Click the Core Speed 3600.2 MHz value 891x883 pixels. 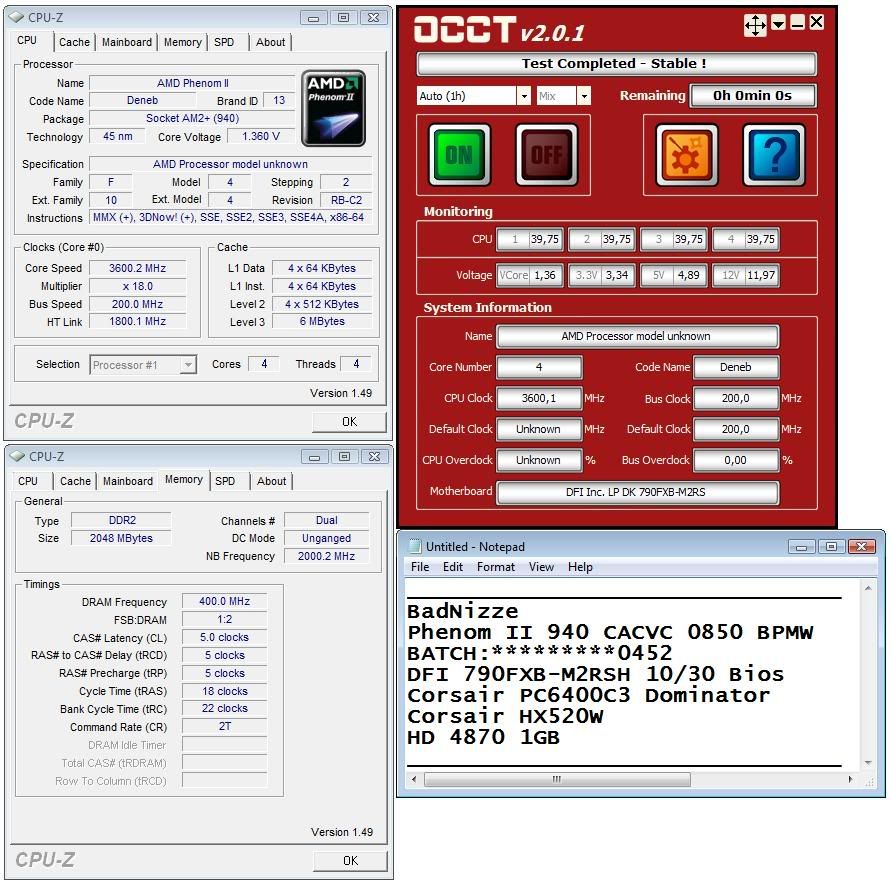point(138,268)
